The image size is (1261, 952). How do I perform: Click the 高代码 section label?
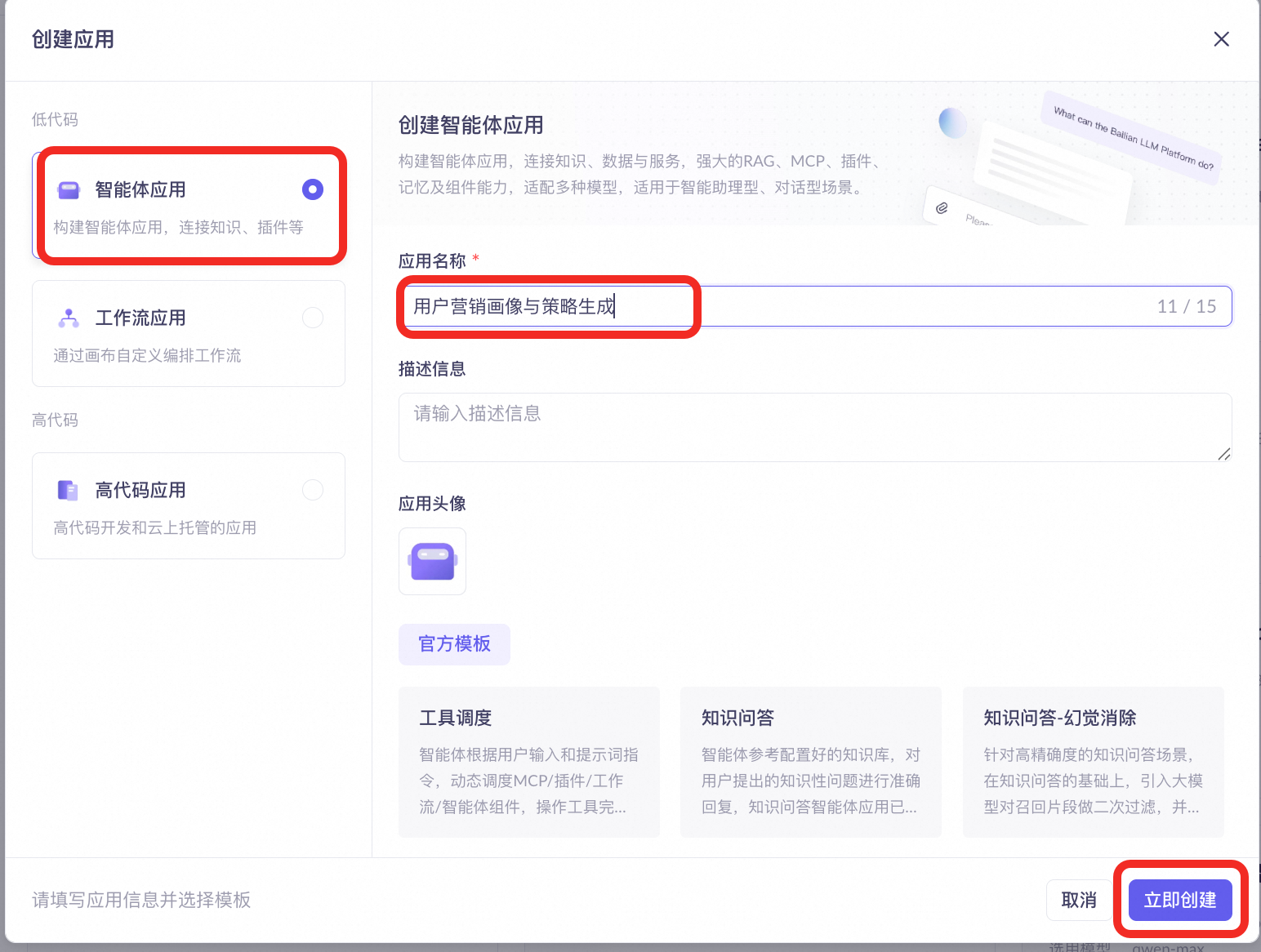[x=55, y=420]
